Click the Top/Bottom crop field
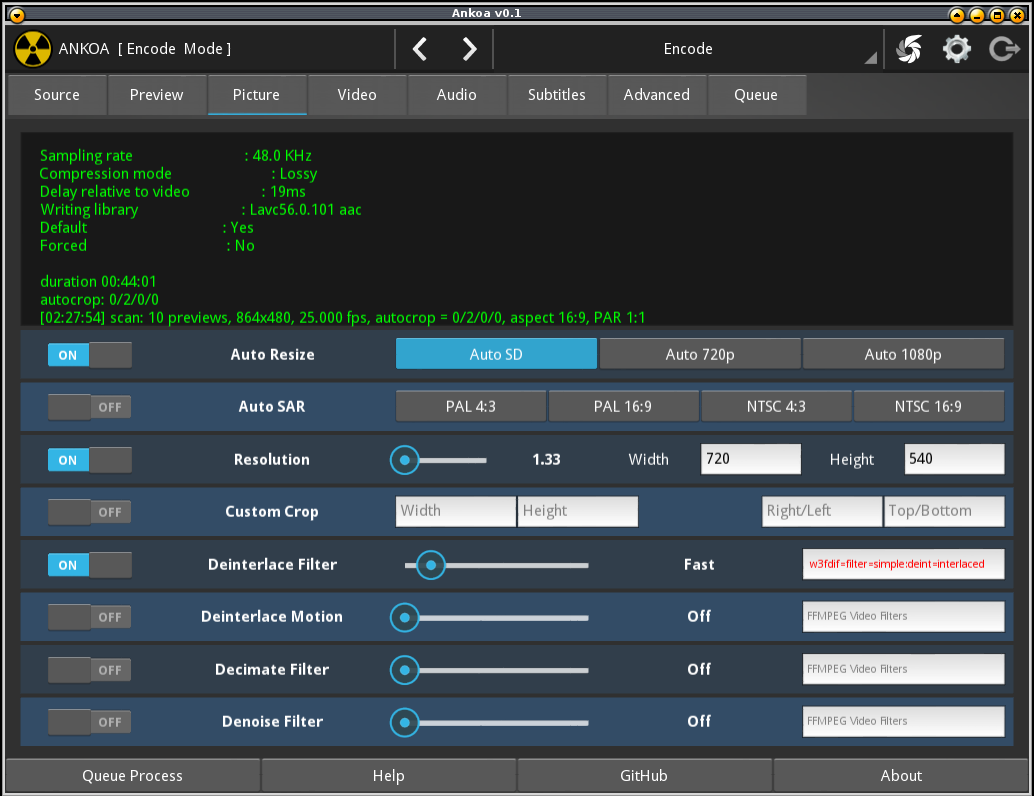 click(x=944, y=511)
